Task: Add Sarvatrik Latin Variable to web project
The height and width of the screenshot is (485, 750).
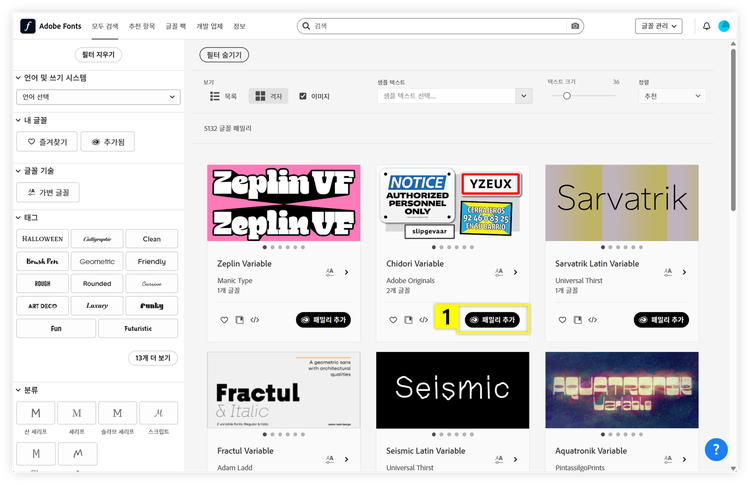Action: point(577,320)
